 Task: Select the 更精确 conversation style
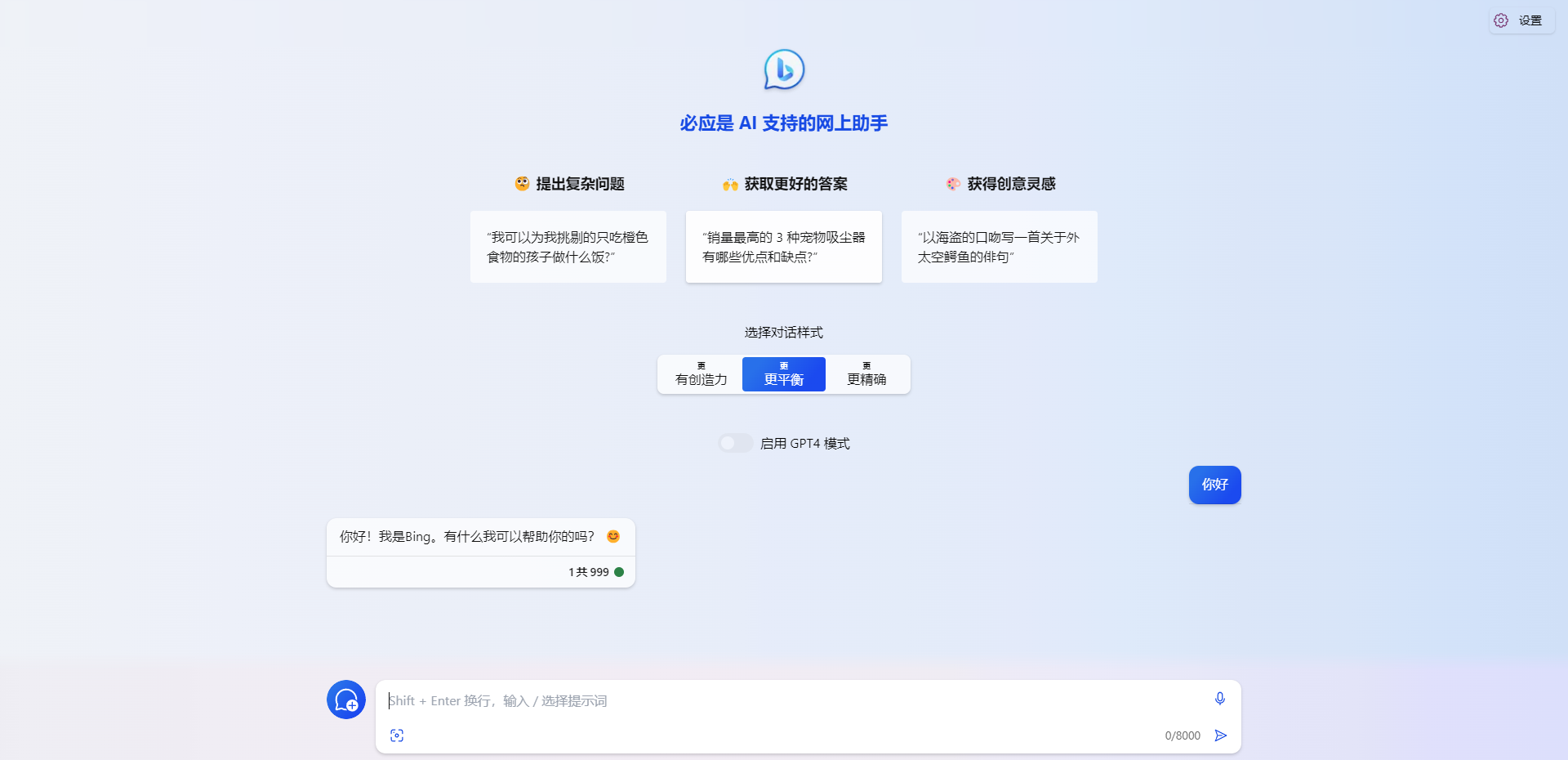[866, 374]
